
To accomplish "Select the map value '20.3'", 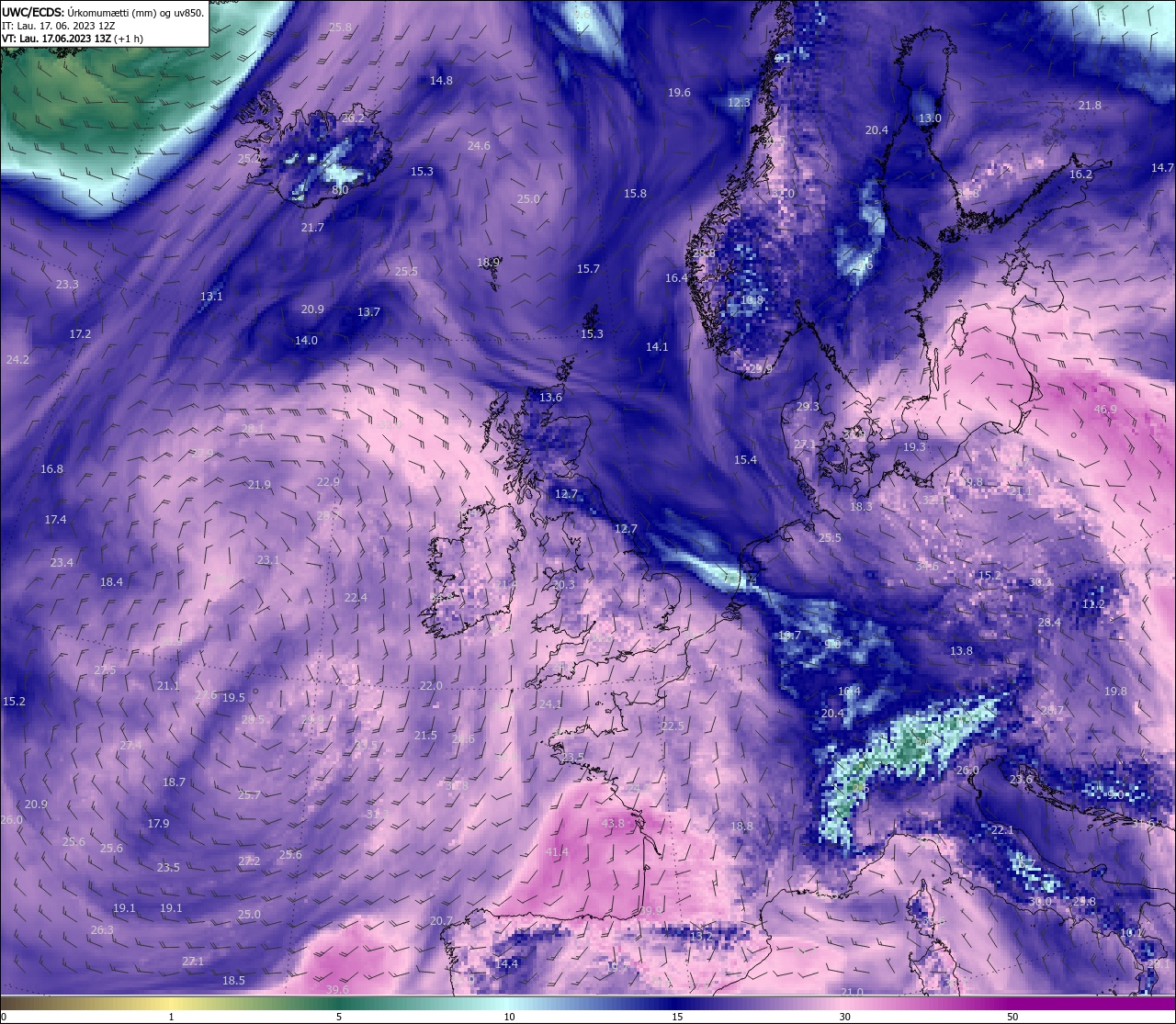I will click(x=563, y=585).
